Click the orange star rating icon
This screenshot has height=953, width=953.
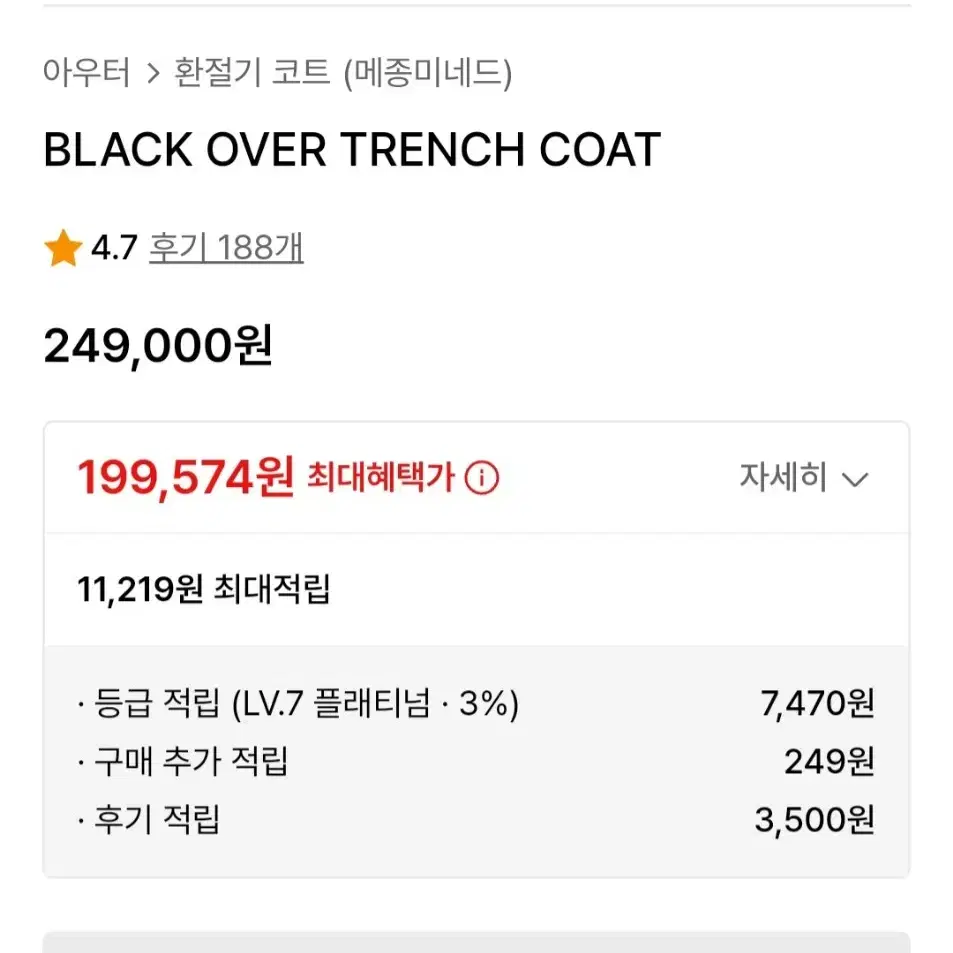(x=63, y=248)
